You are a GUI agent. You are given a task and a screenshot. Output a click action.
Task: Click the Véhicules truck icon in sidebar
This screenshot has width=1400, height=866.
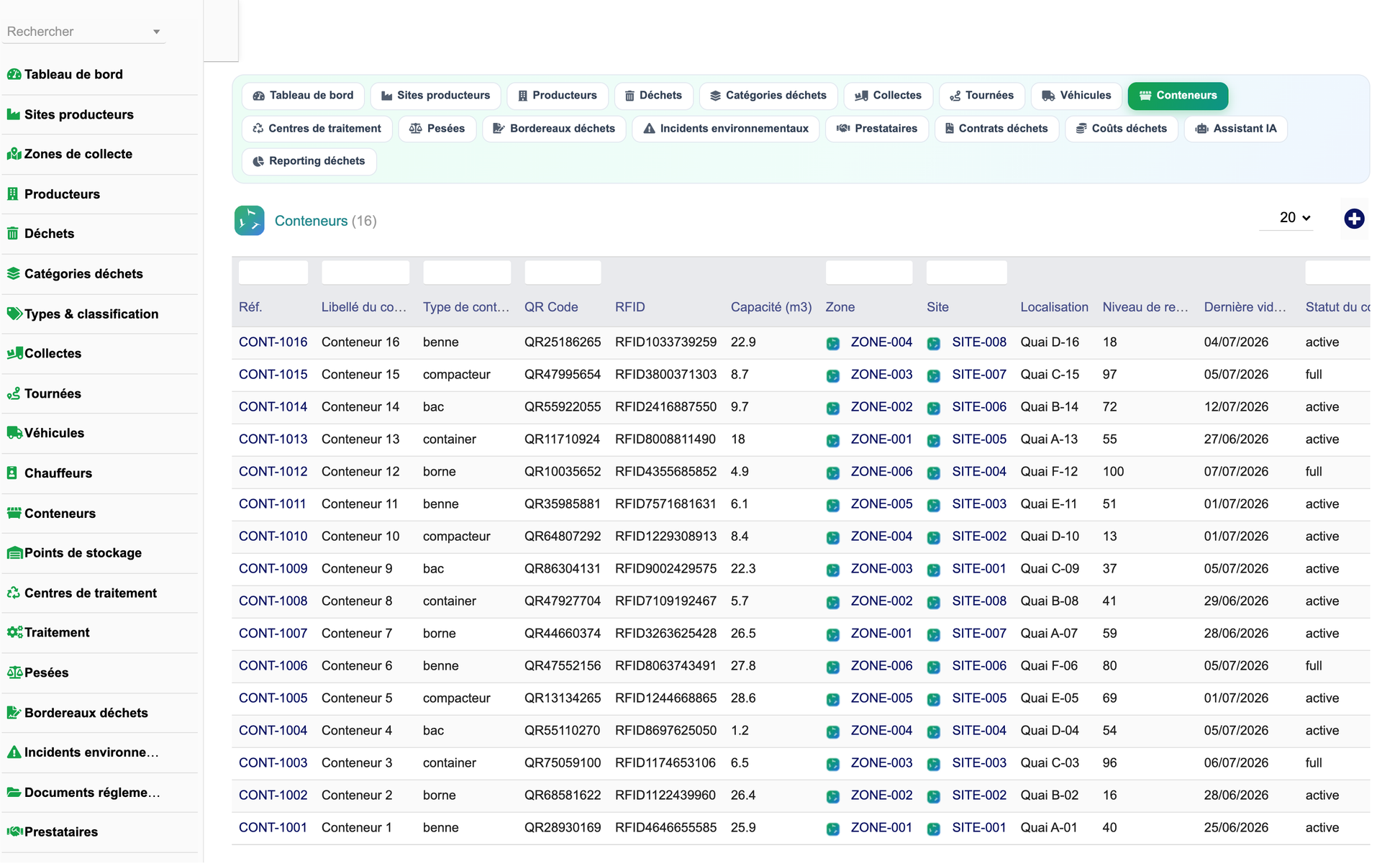pos(14,433)
